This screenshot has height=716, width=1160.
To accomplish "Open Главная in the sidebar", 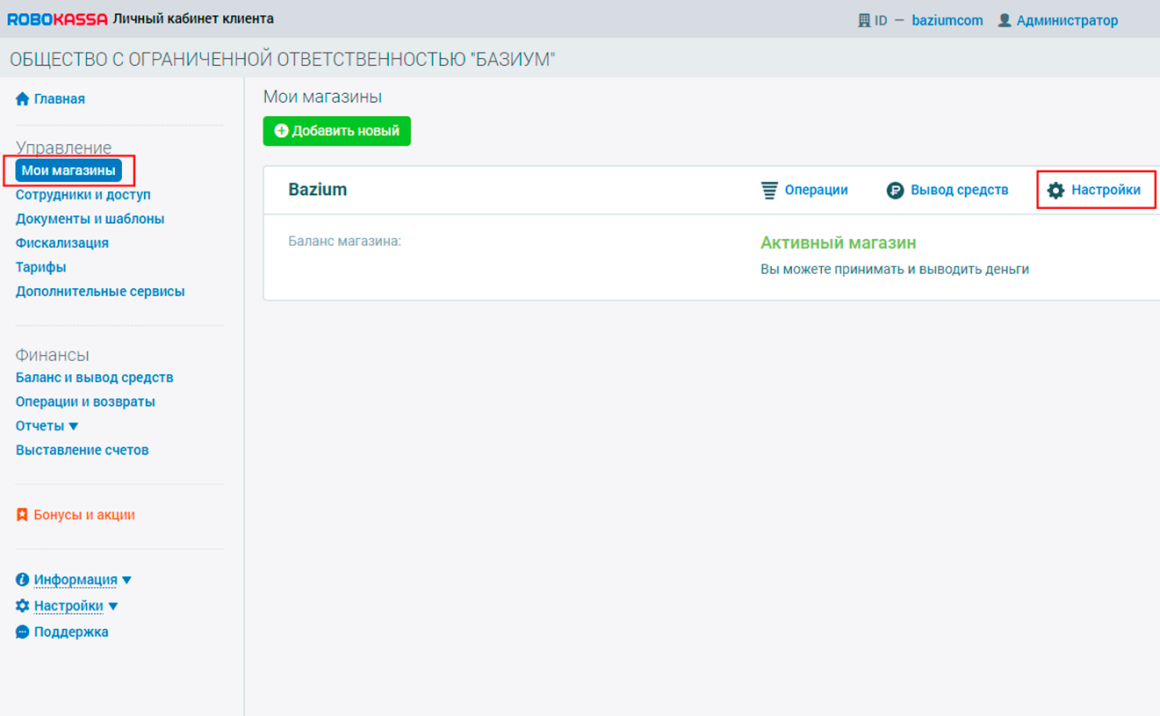I will pos(59,99).
